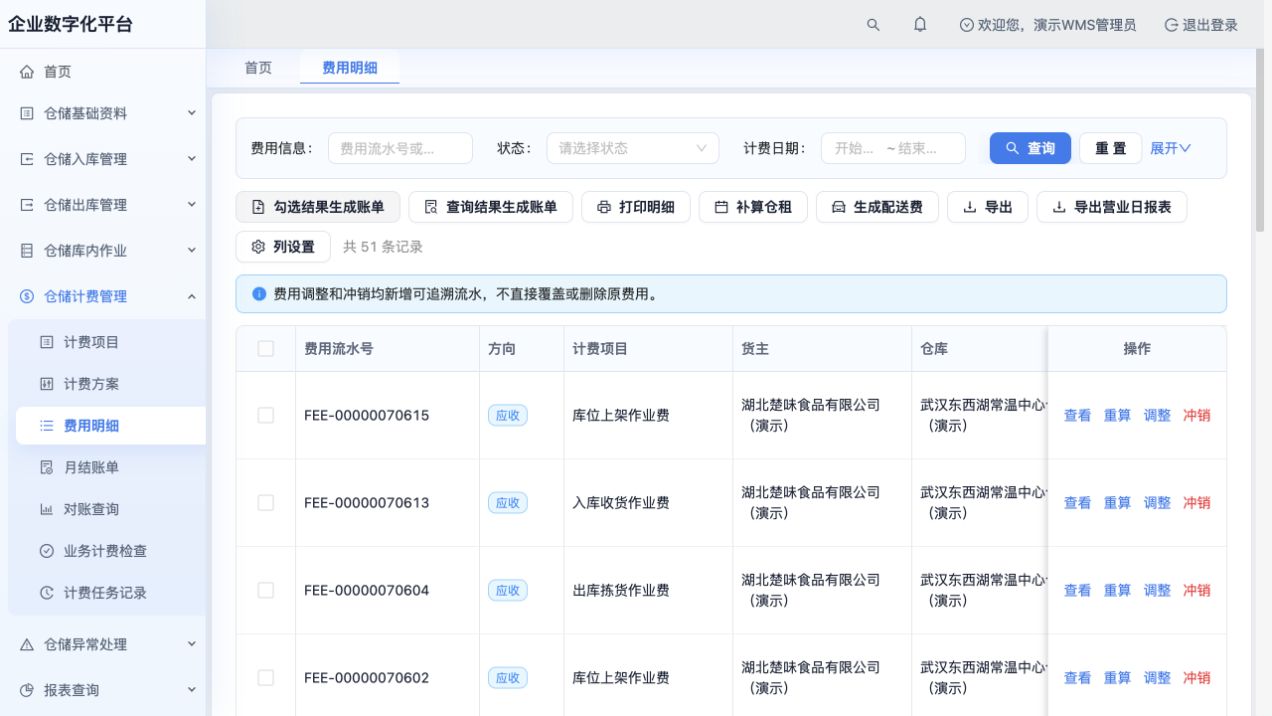Click the 应收 tag in row FEE-00000070613
The image size is (1272, 716).
tap(507, 502)
